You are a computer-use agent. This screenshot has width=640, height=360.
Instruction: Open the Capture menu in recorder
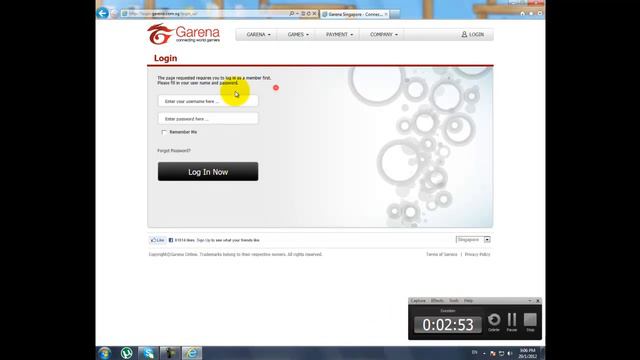418,300
